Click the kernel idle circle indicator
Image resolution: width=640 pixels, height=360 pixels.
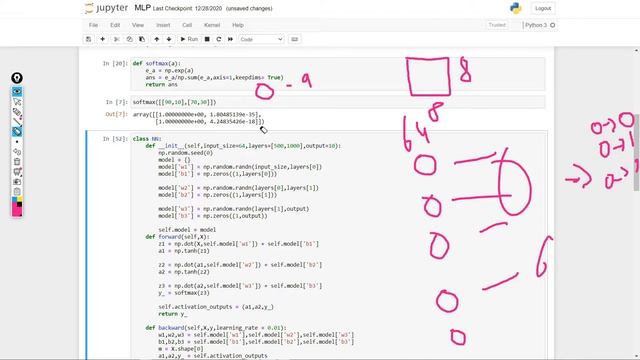coord(553,25)
